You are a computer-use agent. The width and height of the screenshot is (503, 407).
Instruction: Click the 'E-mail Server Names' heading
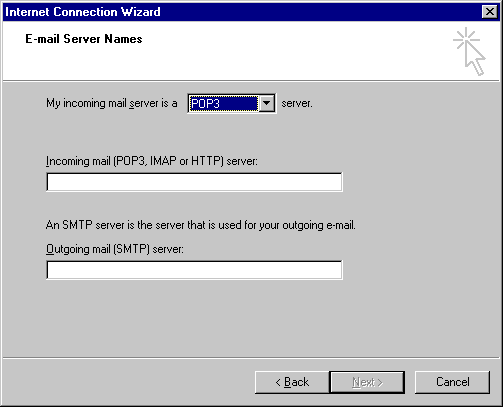click(x=84, y=39)
